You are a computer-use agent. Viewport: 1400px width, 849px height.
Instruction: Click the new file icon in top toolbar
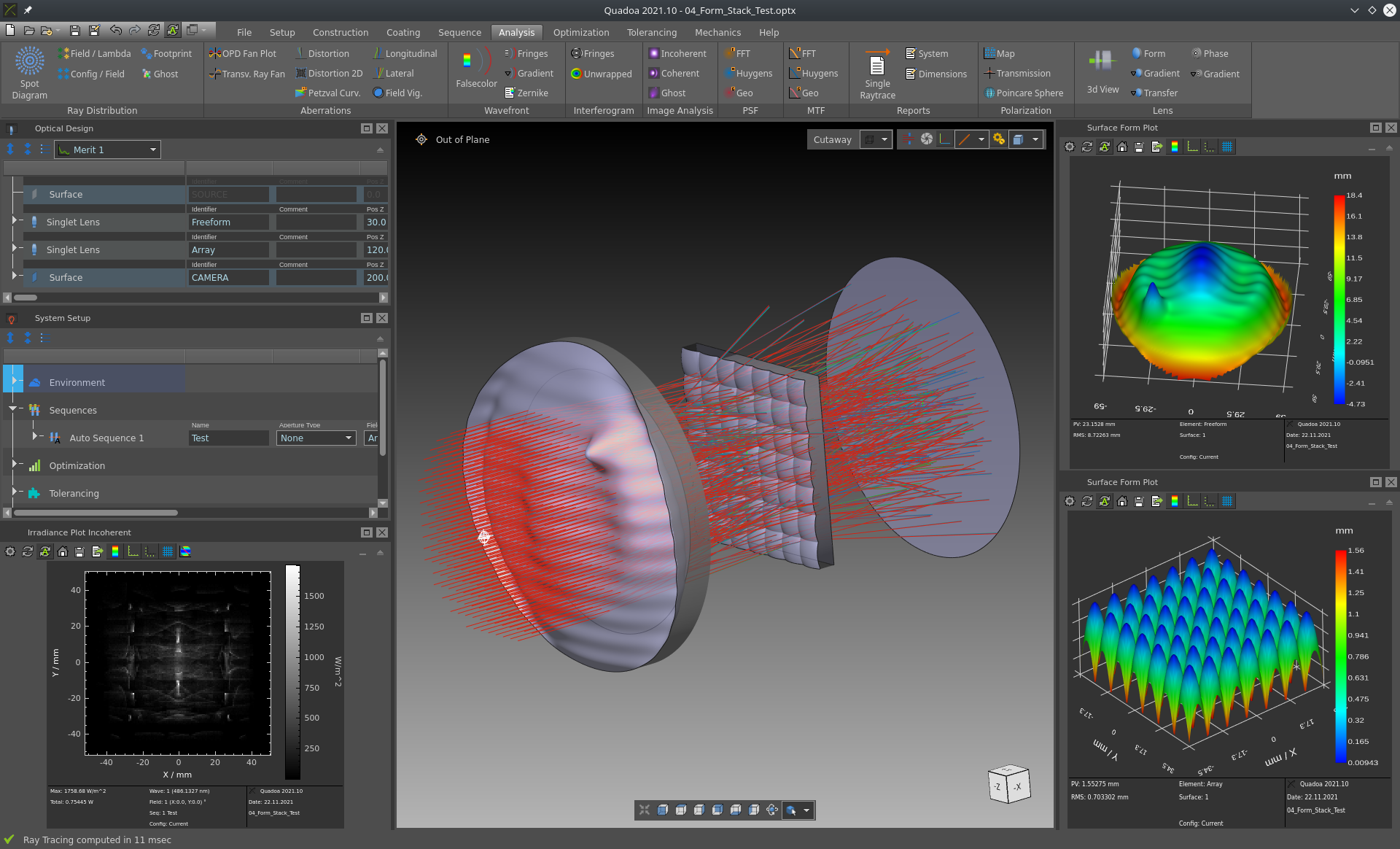point(10,30)
